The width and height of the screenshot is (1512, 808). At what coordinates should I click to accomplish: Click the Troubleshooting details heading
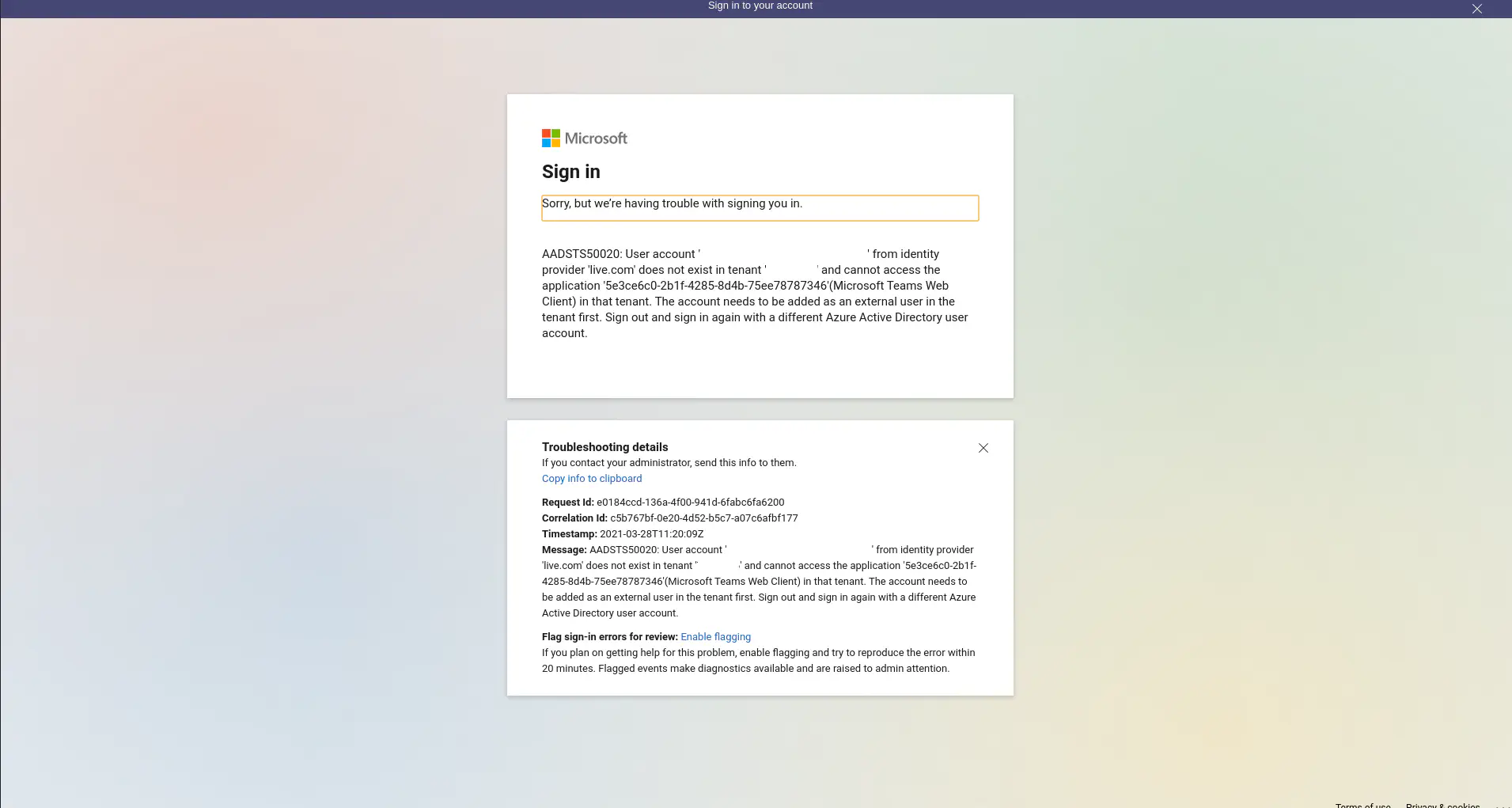604,447
